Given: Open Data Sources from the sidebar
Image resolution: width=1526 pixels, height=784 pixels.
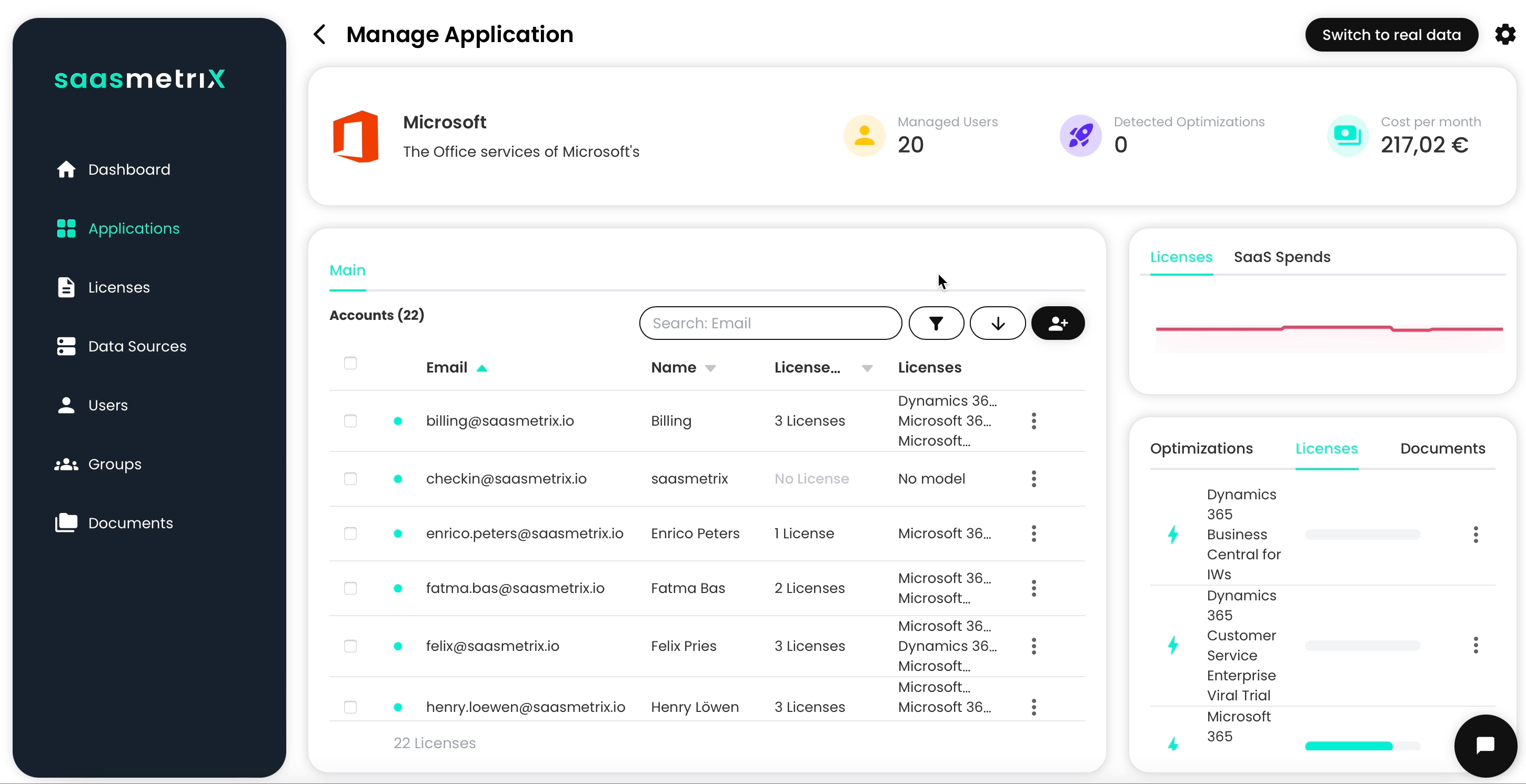Looking at the screenshot, I should [x=137, y=346].
